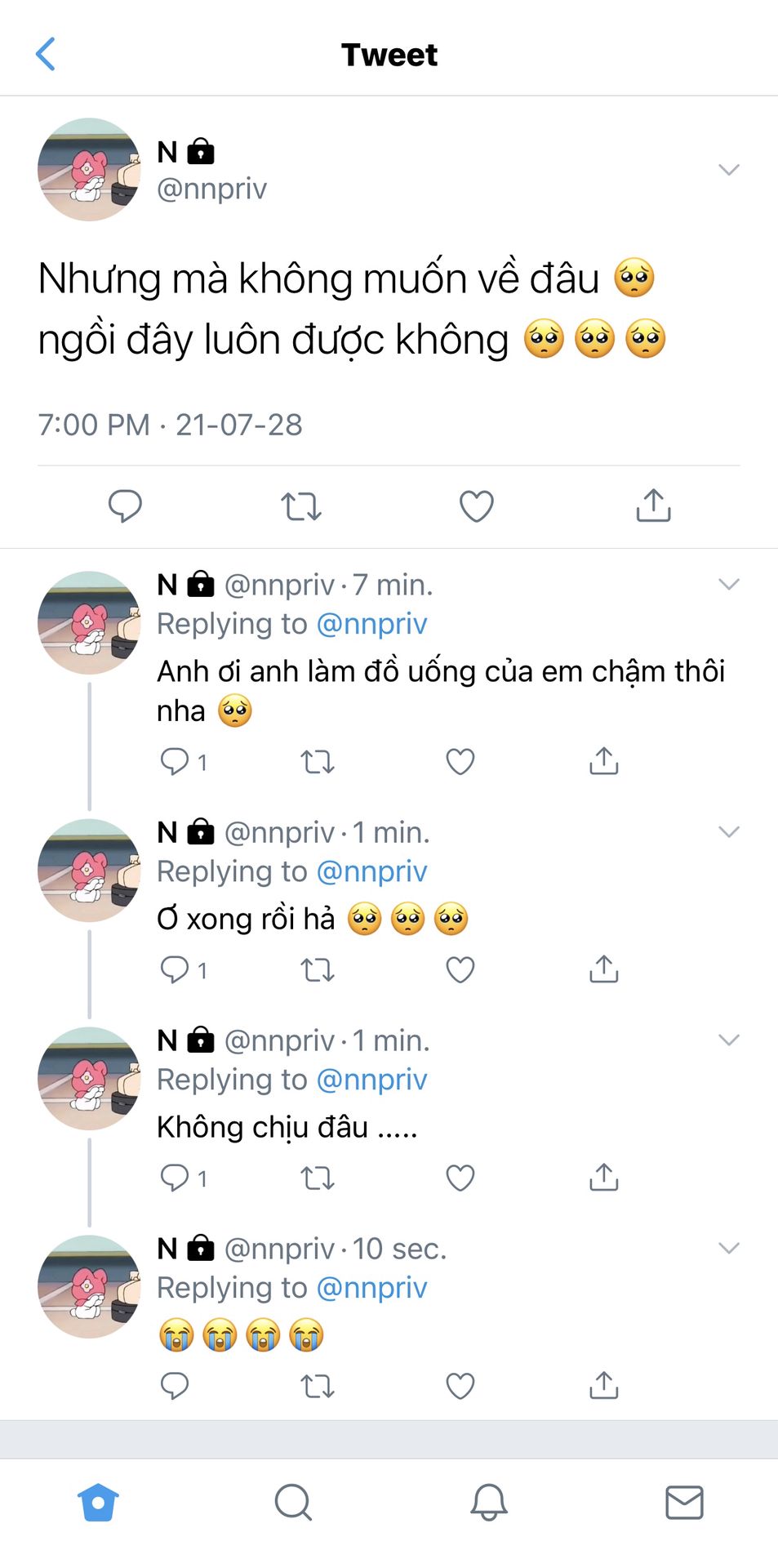Open the Search tab

pos(293,1502)
